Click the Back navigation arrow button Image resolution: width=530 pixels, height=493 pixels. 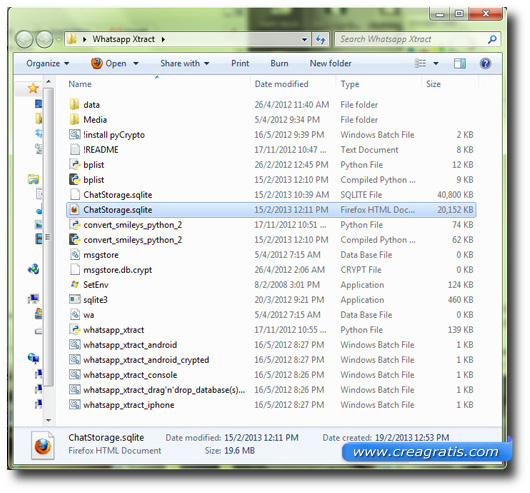coord(24,39)
